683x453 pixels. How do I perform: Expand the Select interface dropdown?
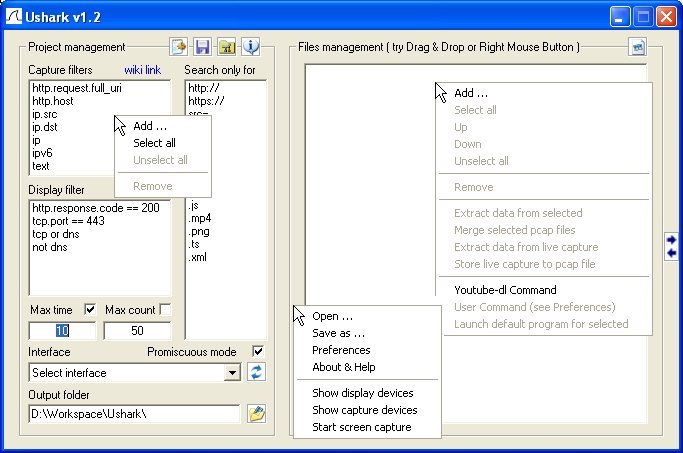233,373
